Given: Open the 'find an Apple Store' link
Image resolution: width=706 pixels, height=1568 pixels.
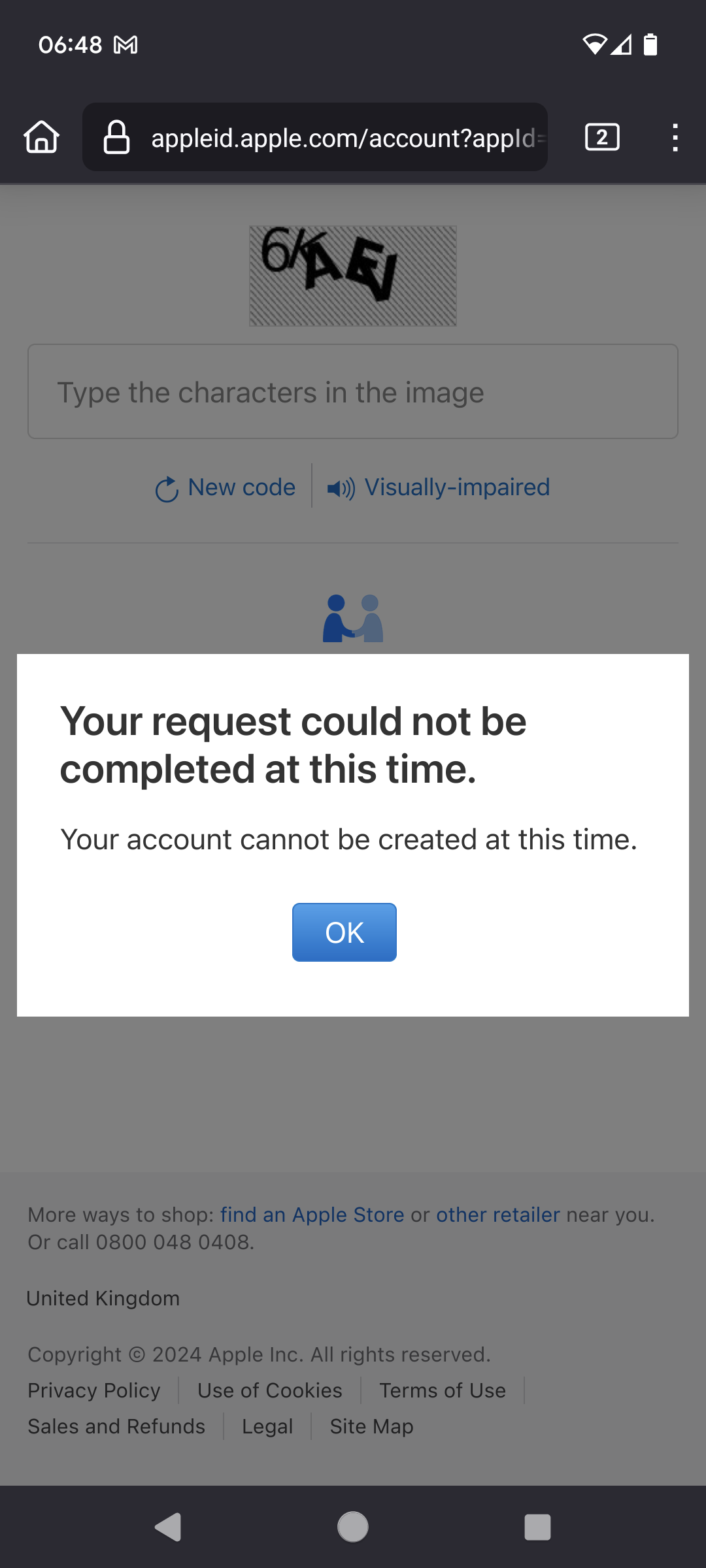Looking at the screenshot, I should point(312,1215).
